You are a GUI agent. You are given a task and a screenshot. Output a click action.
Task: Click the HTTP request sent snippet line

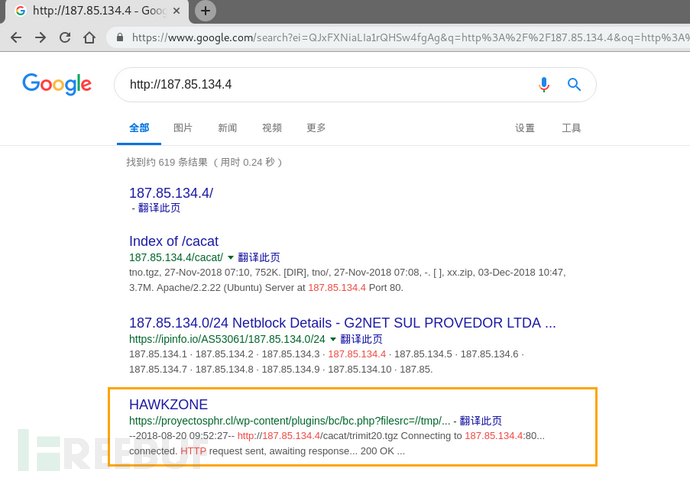267,451
